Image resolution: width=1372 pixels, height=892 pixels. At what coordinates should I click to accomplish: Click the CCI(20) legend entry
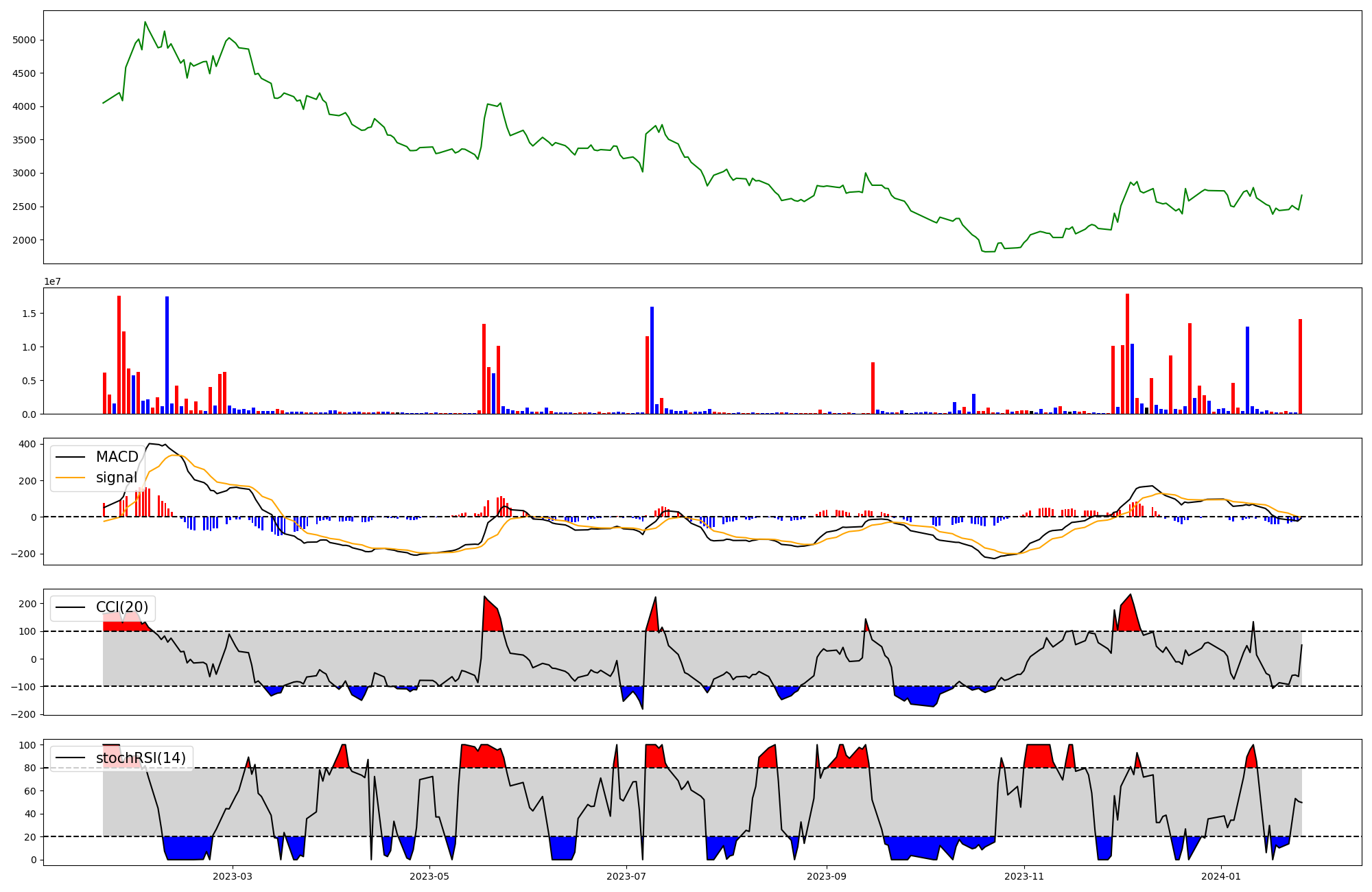click(x=121, y=608)
